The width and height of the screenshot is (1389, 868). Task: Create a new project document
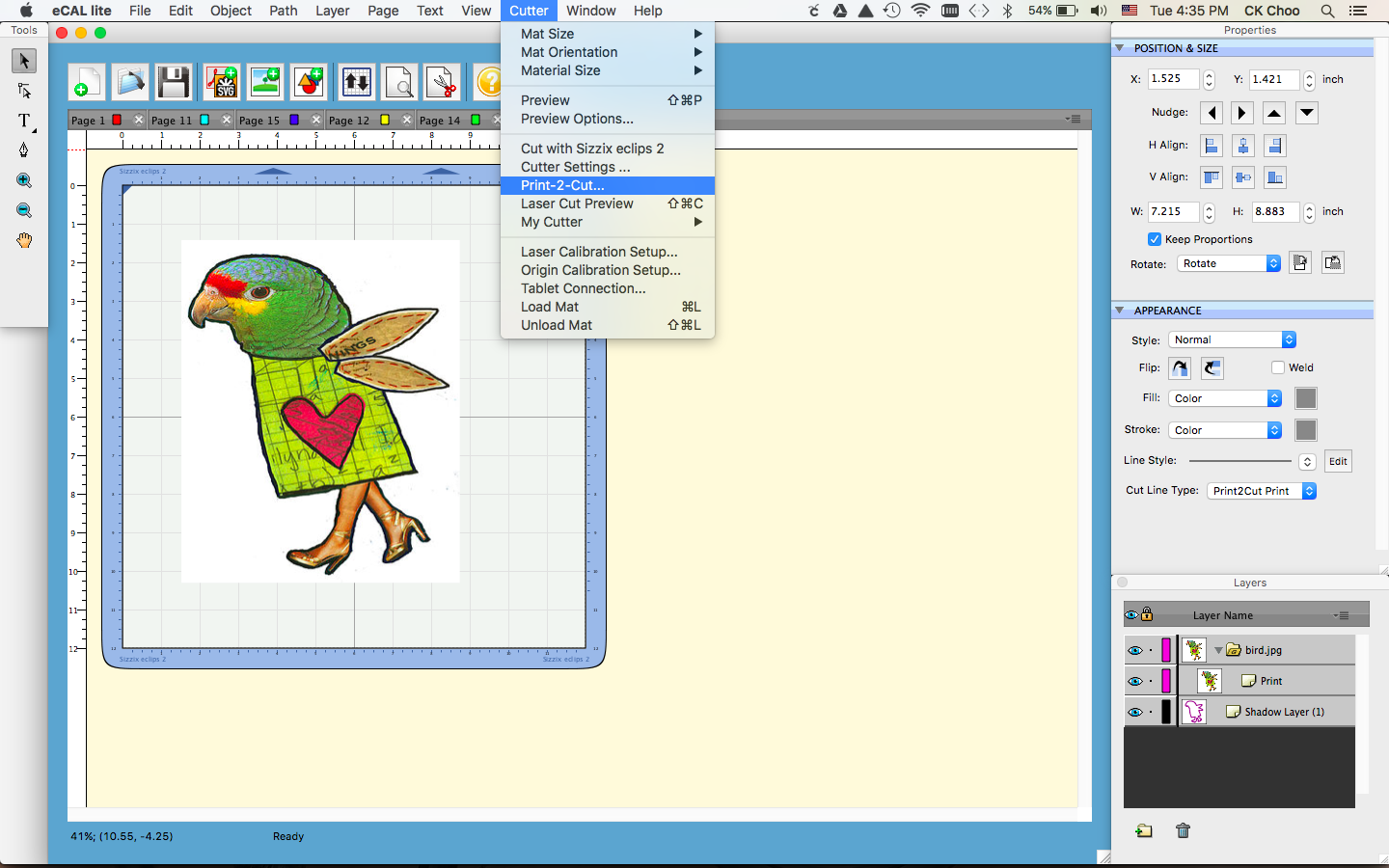(87, 82)
